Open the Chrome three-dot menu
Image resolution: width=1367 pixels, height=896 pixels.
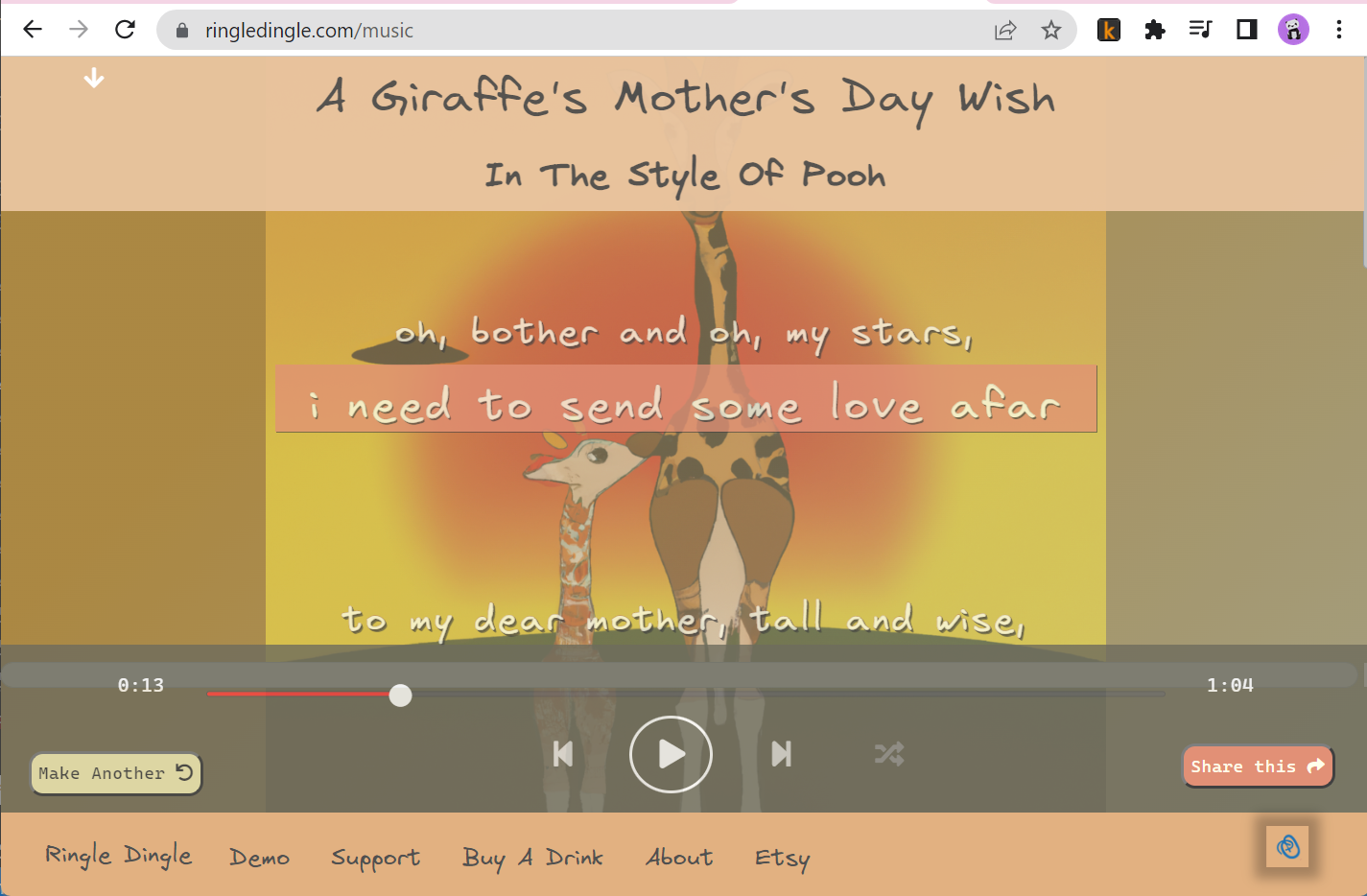[x=1339, y=30]
